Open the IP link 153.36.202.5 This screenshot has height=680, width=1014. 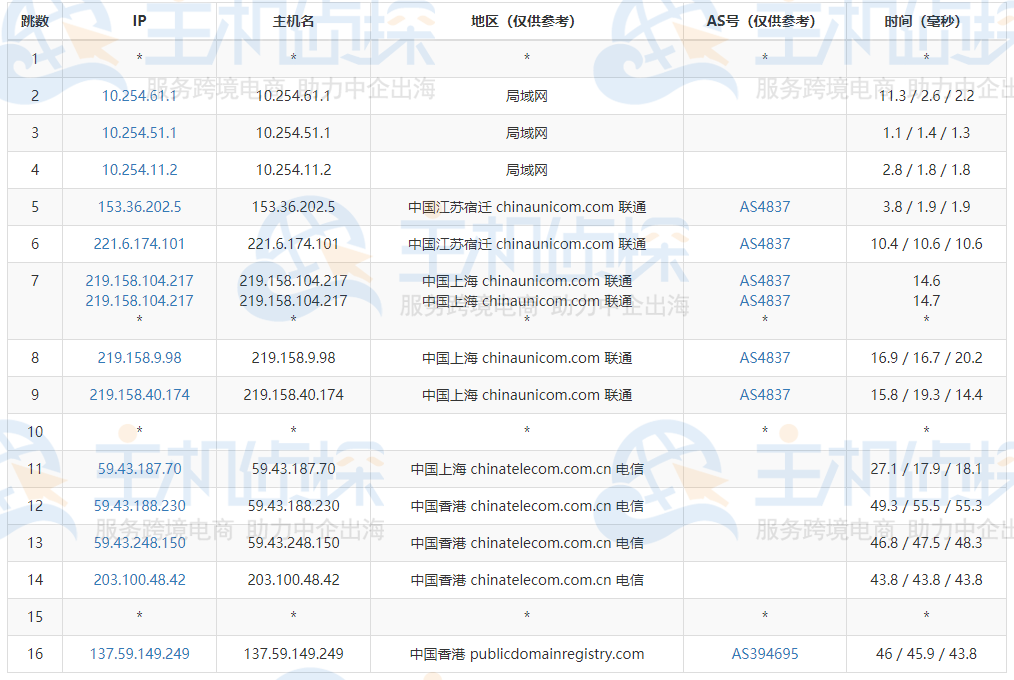[x=139, y=206]
